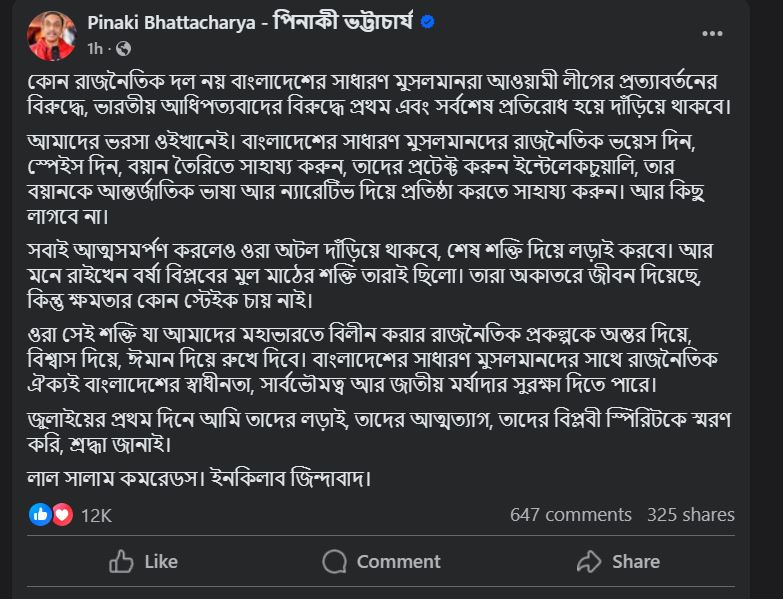Click the blue verified badge icon
This screenshot has width=783, height=599.
pos(427,22)
